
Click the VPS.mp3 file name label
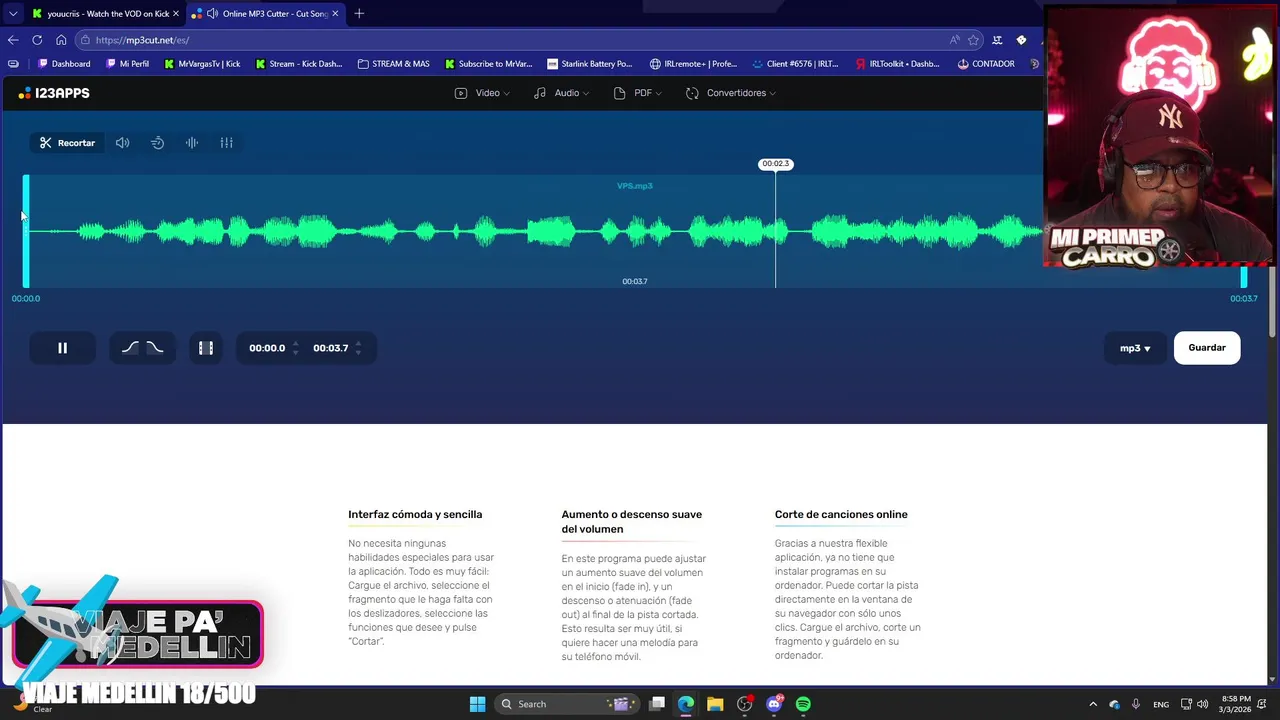635,186
